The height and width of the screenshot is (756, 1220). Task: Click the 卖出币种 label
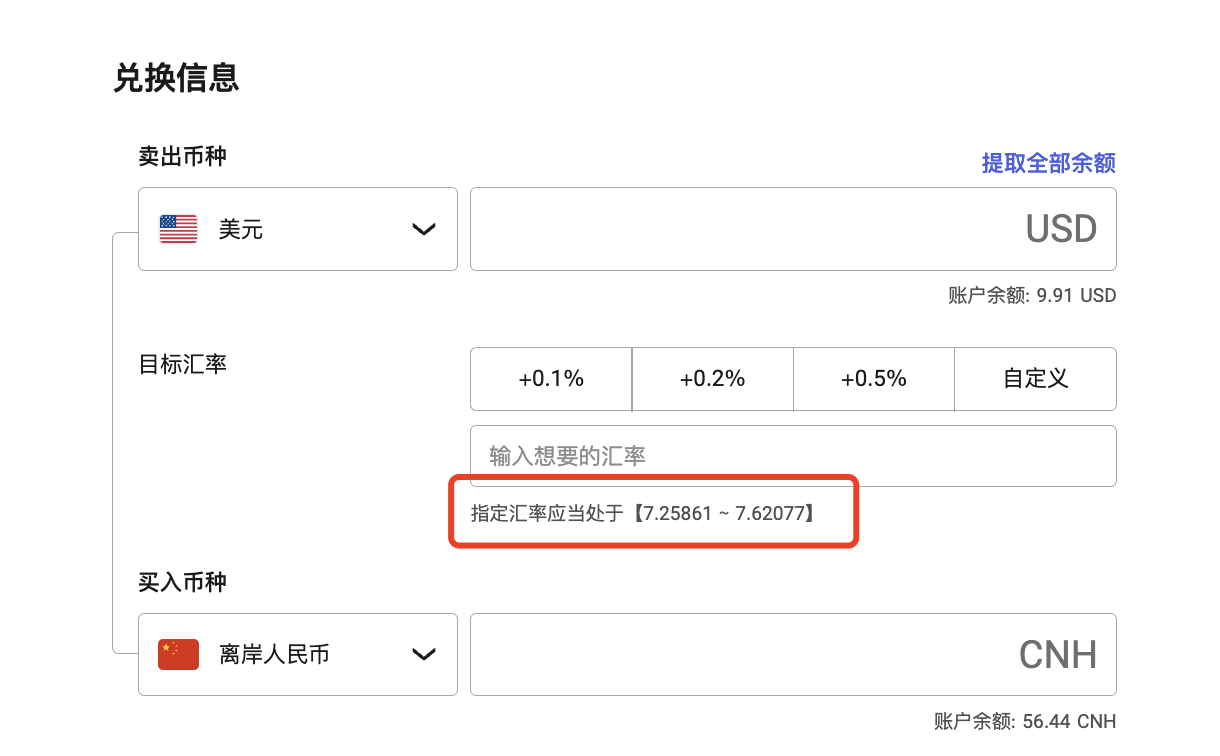tap(182, 157)
